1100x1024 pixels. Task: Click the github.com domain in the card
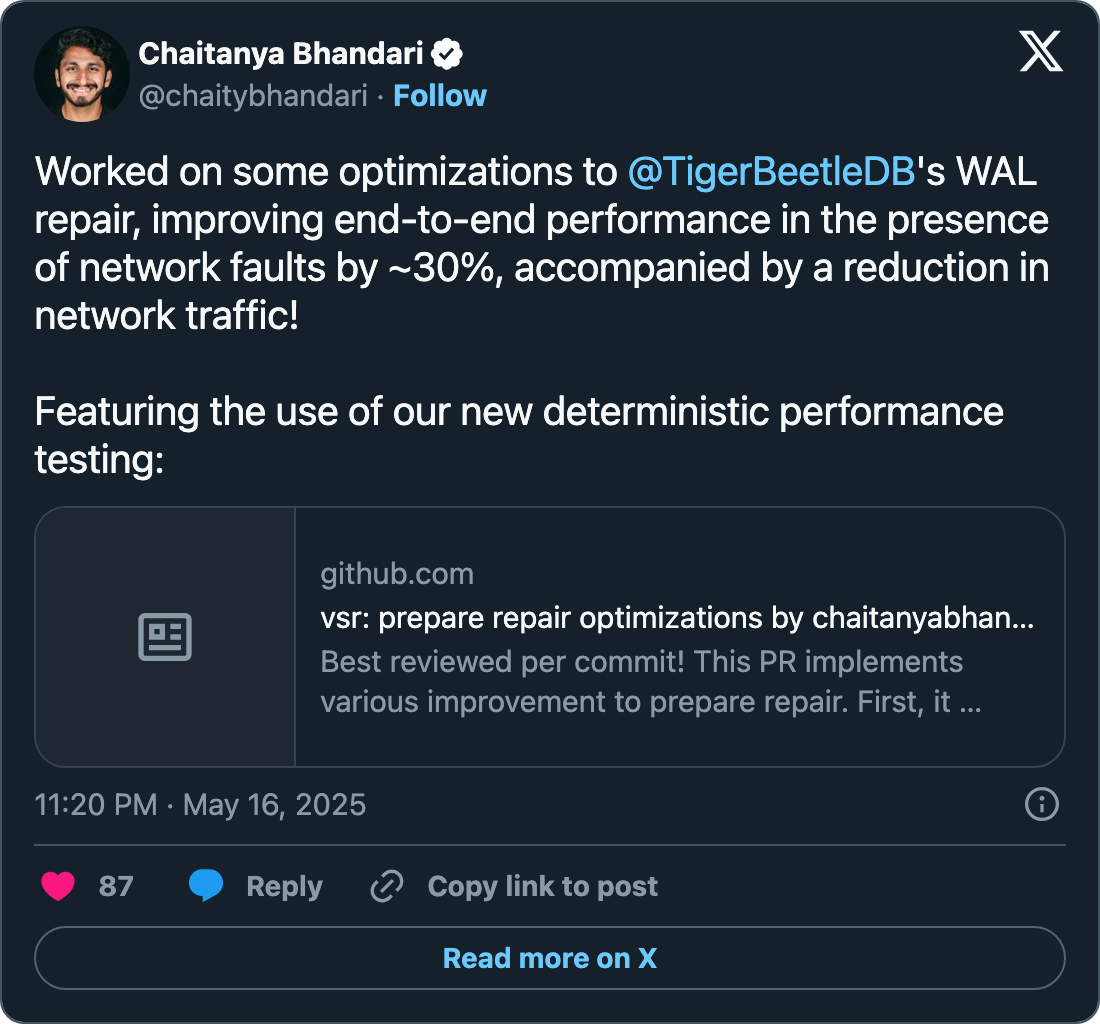click(x=397, y=574)
